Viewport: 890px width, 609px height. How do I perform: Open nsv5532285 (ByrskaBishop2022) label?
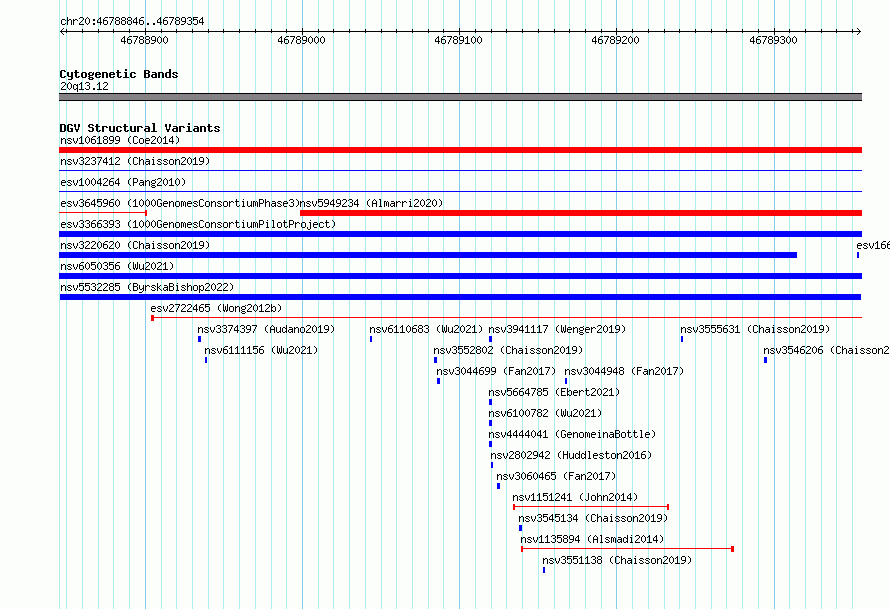tap(147, 287)
